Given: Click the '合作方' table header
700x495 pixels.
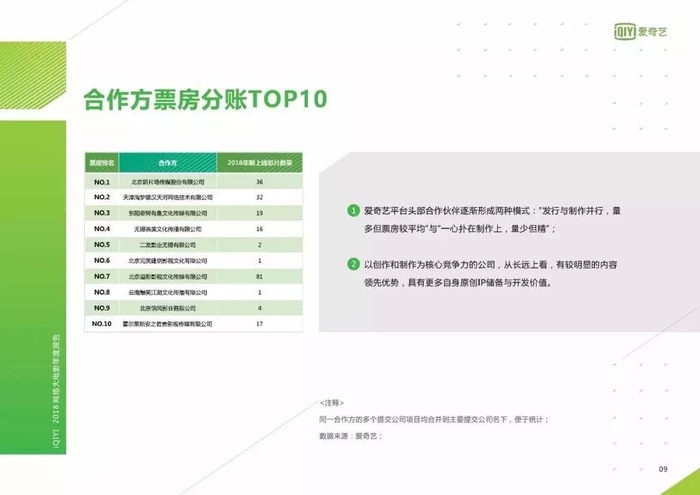Looking at the screenshot, I should tap(168, 162).
